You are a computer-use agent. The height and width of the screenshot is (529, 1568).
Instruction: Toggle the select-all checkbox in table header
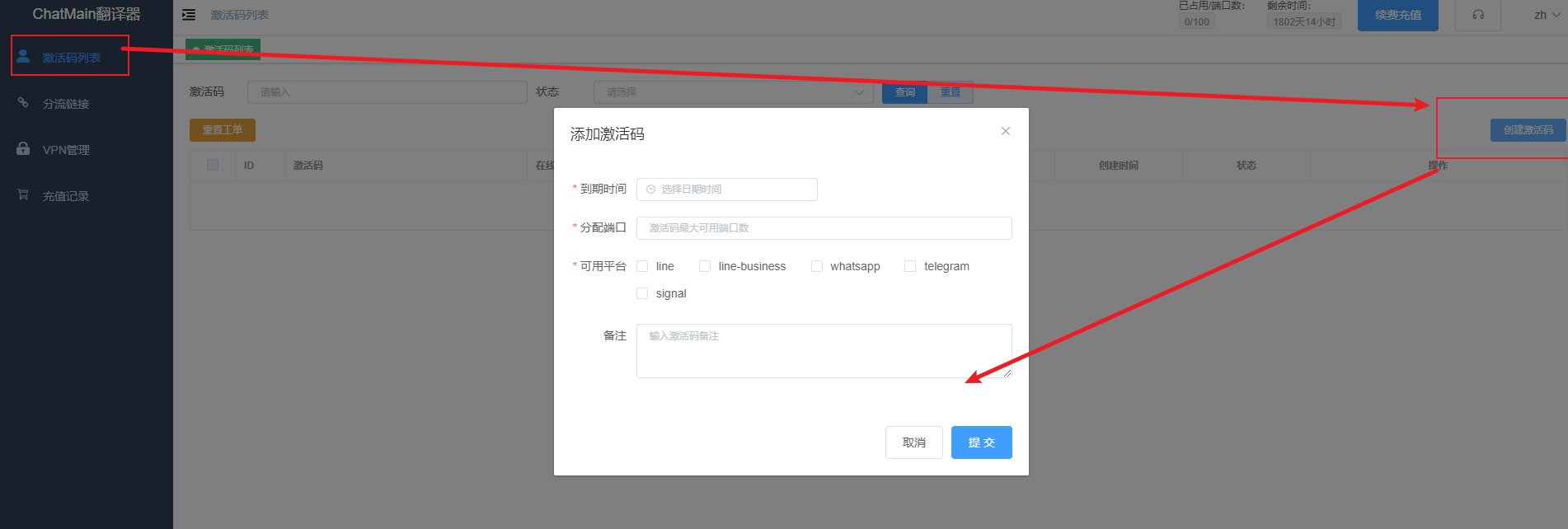213,165
